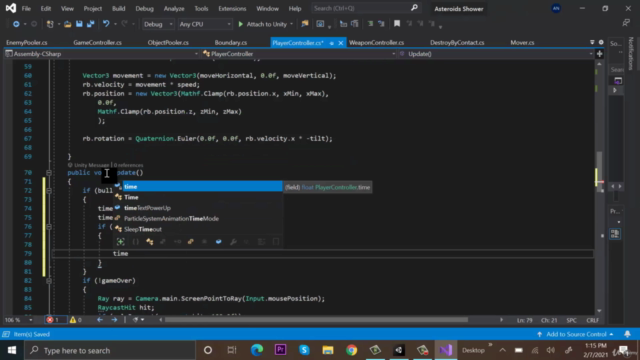Screen dimensions: 640x360
Task: Collapse the if block at line 72
Action: click(49, 191)
